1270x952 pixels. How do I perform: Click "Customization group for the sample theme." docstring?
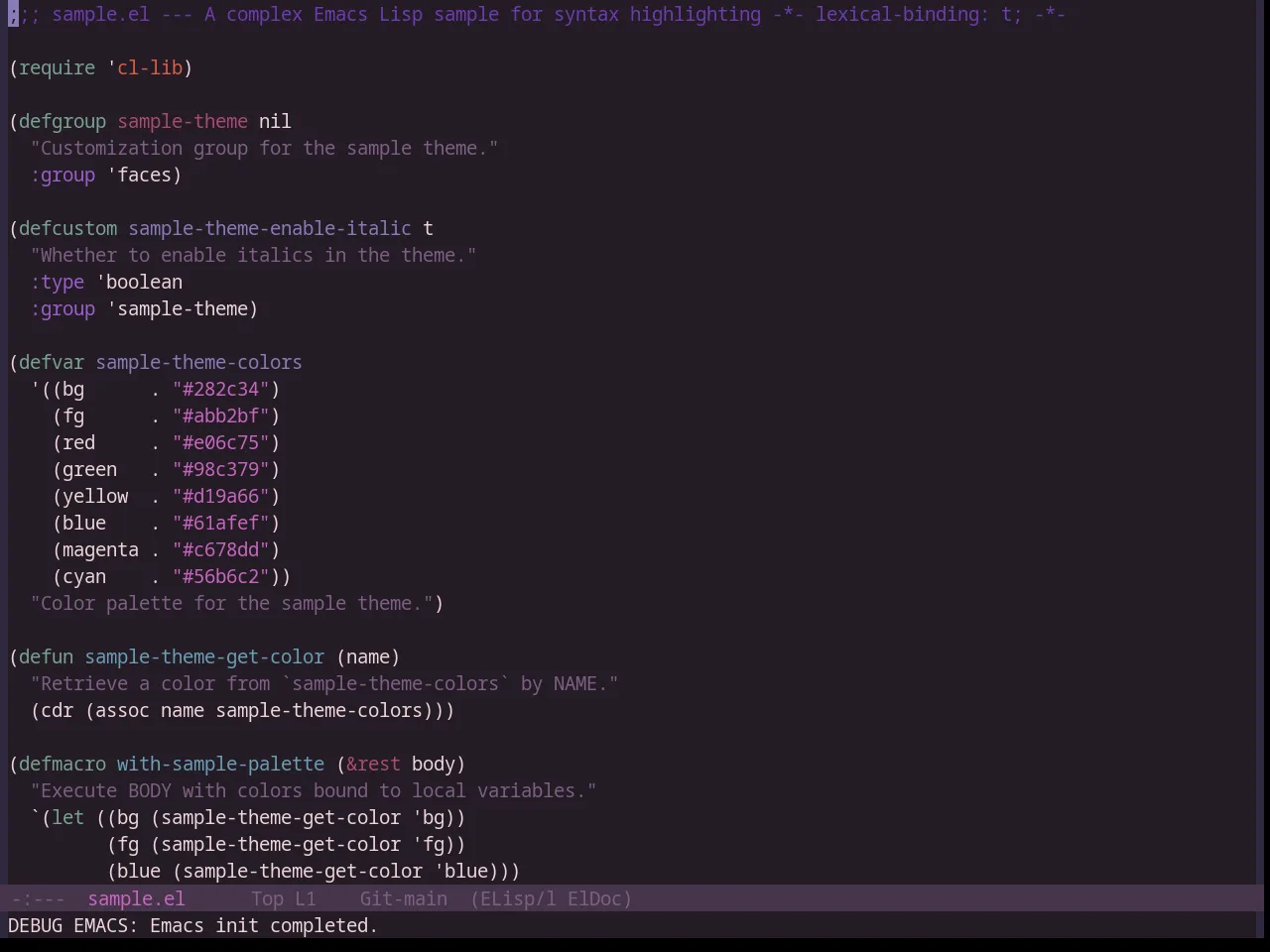point(264,148)
